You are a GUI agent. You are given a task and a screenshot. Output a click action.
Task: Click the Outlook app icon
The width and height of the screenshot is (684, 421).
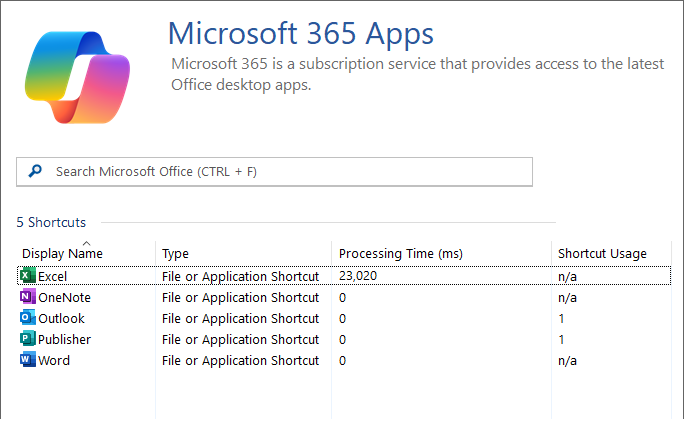coord(28,318)
